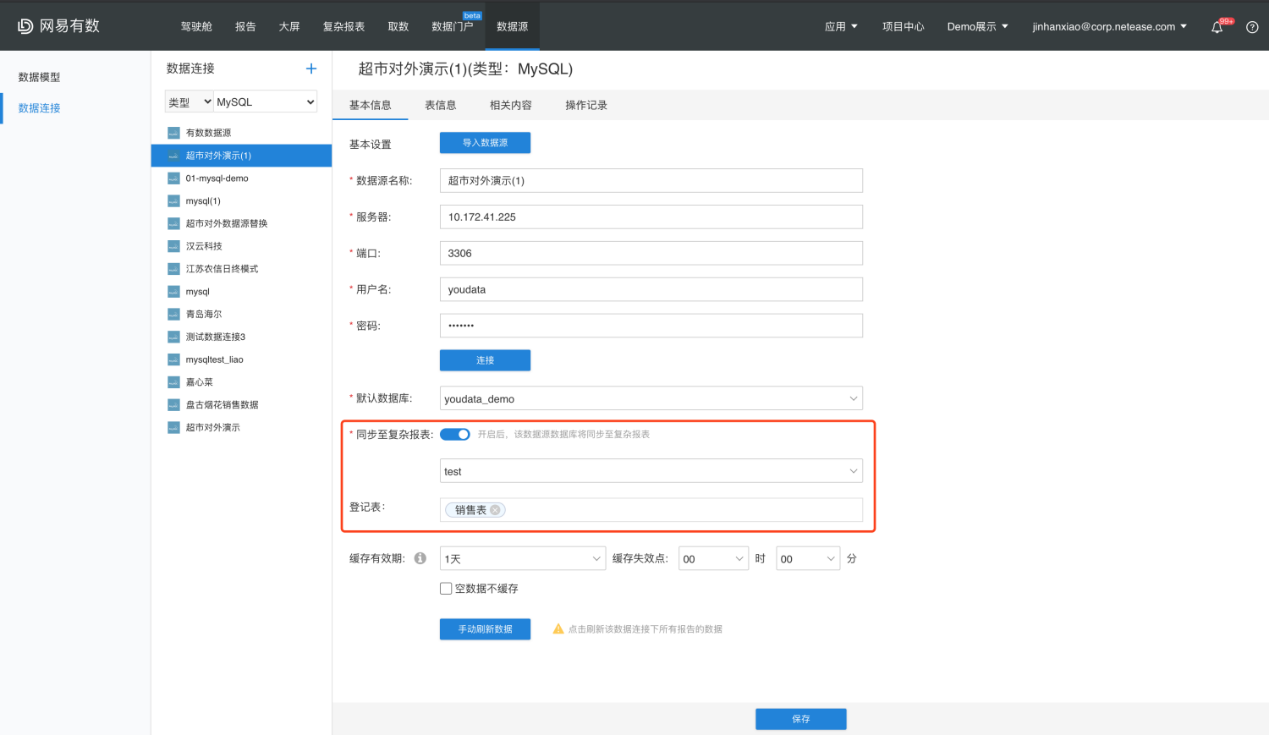Open the MySQL type filter dropdown

point(265,102)
